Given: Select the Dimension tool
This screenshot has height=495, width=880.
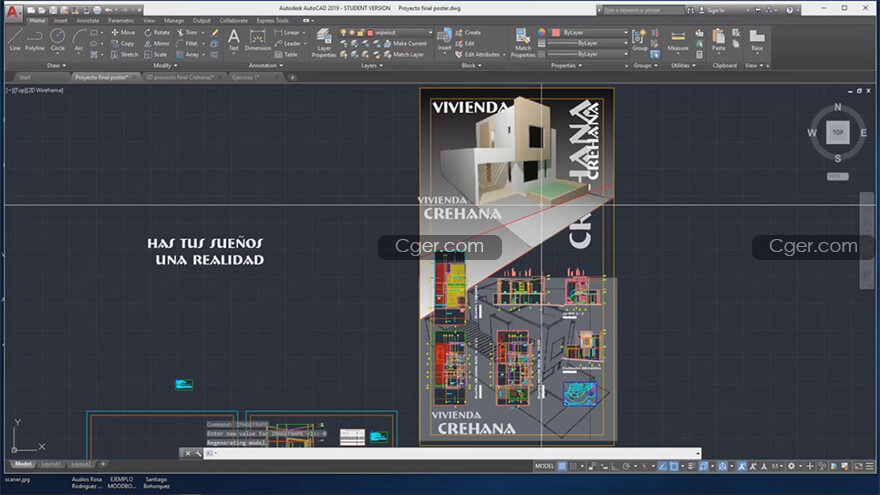Looking at the screenshot, I should pos(258,40).
